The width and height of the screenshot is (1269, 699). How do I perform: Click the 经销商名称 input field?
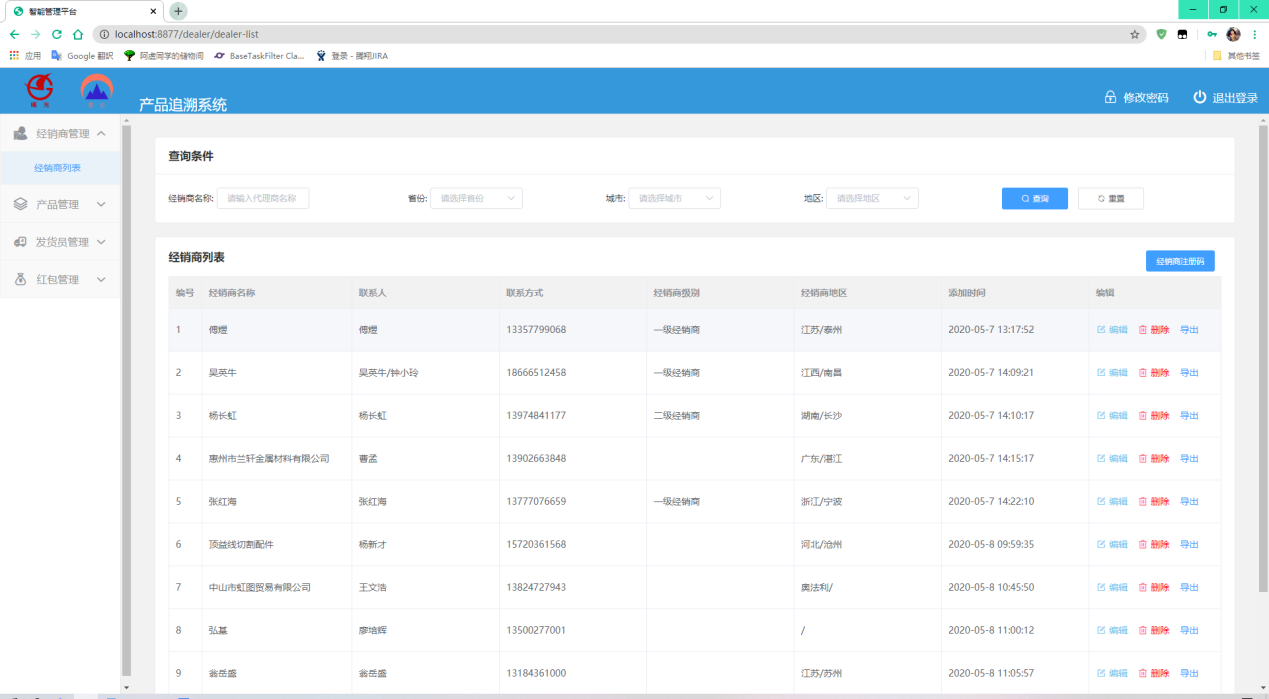263,199
